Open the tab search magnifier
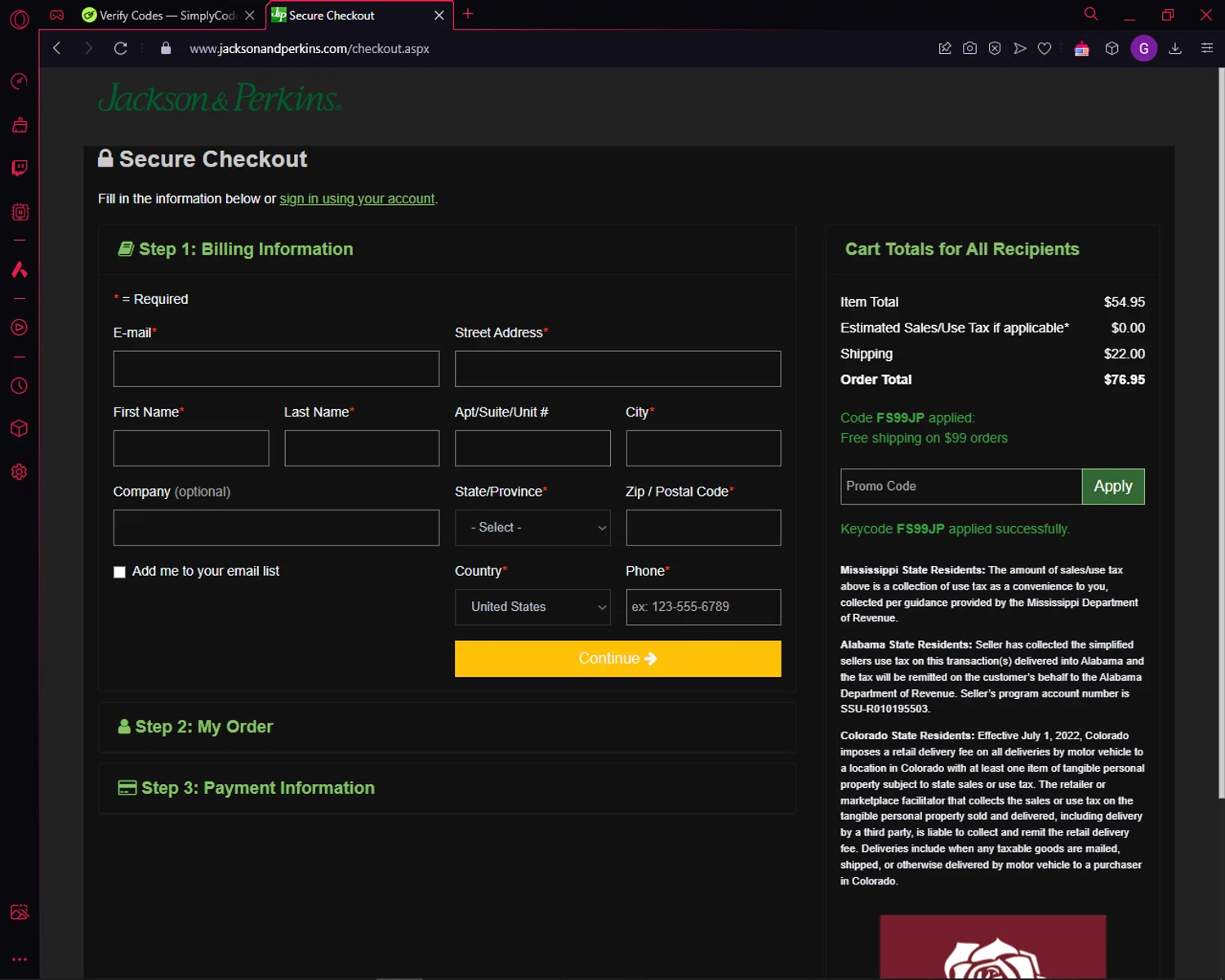The width and height of the screenshot is (1225, 980). (1091, 14)
